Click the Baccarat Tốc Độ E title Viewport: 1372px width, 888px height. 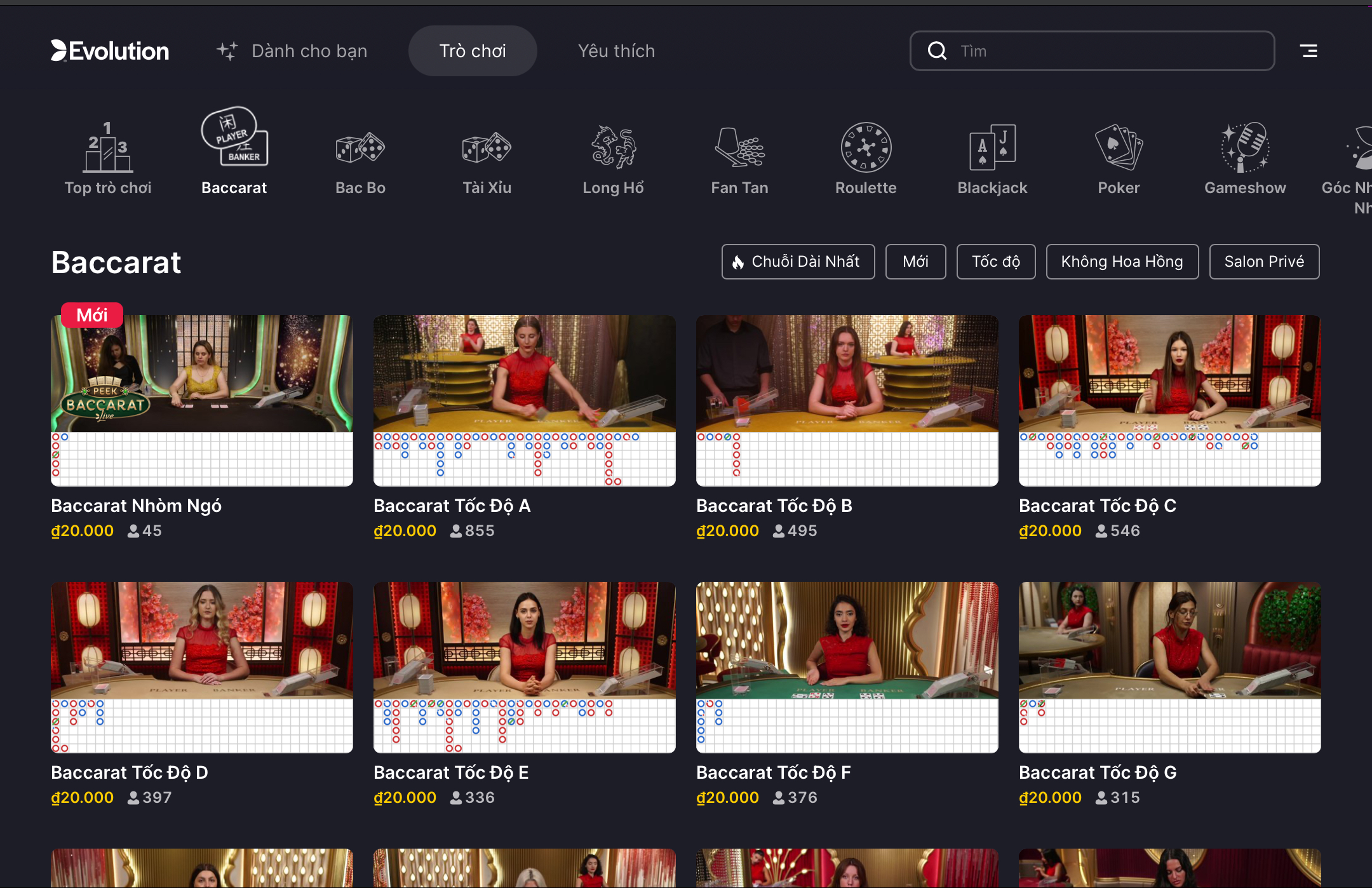[452, 772]
